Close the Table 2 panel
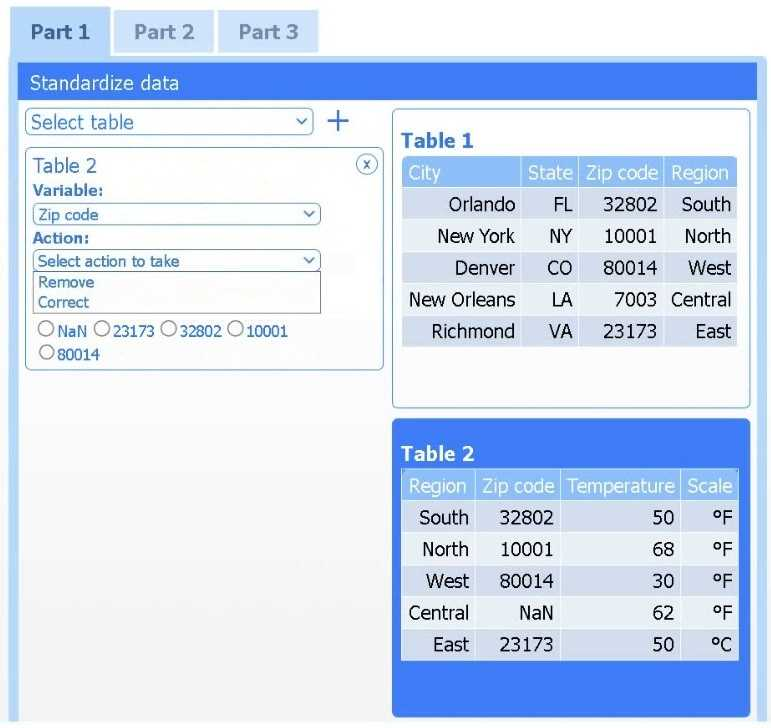Screen dimensions: 771x728 click(367, 164)
